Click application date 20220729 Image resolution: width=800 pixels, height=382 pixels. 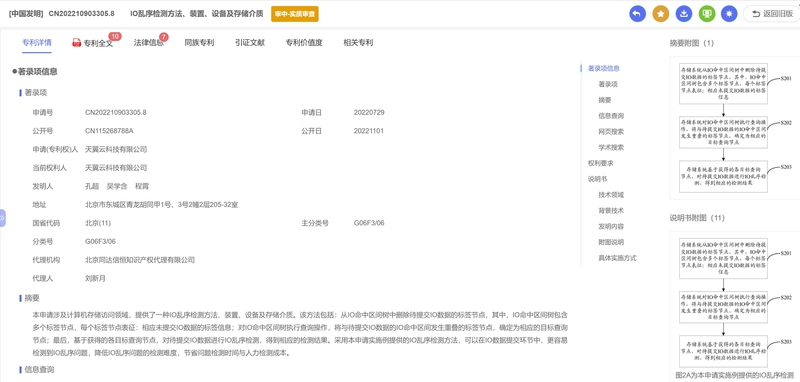(x=369, y=112)
